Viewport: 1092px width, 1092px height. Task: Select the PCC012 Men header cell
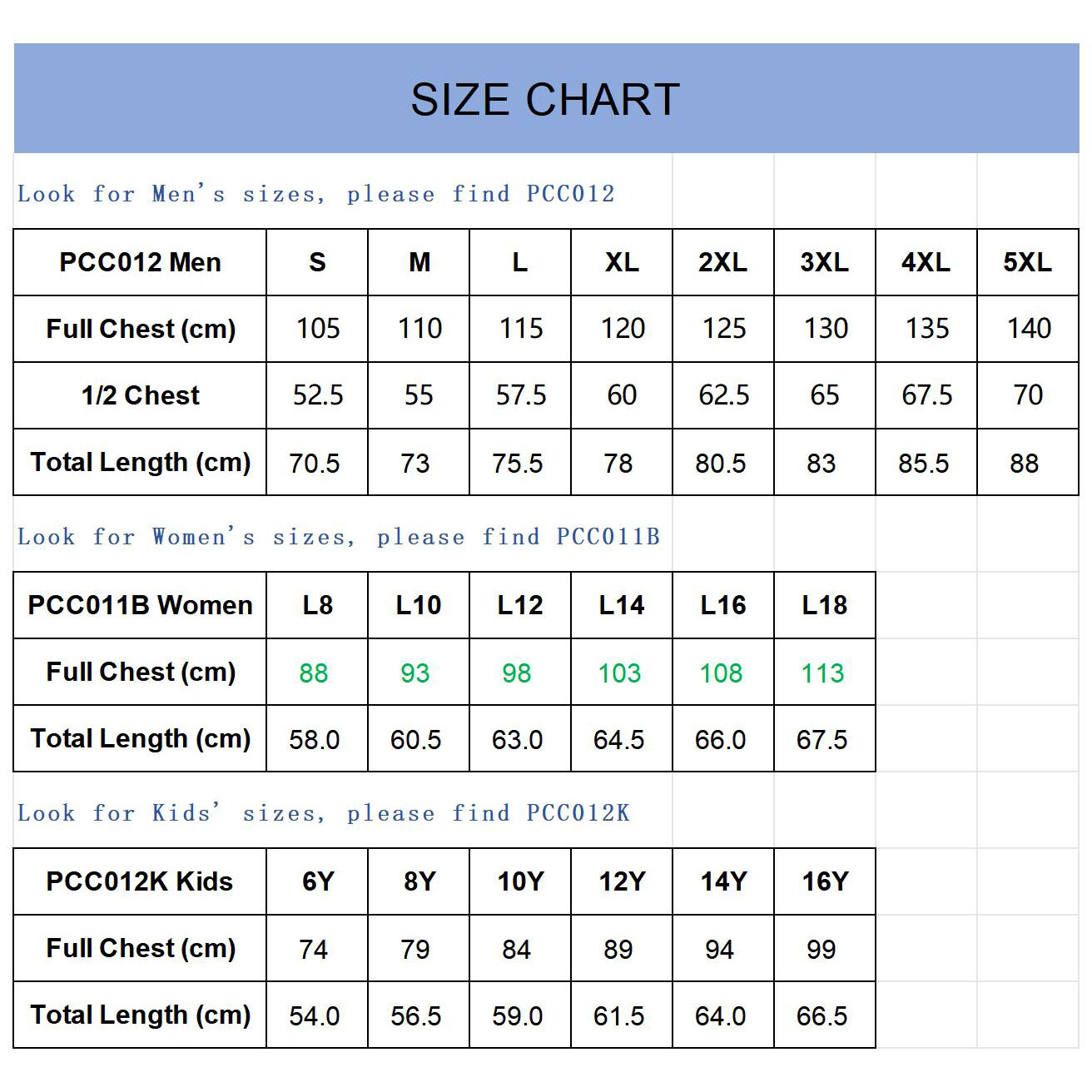pyautogui.click(x=140, y=262)
